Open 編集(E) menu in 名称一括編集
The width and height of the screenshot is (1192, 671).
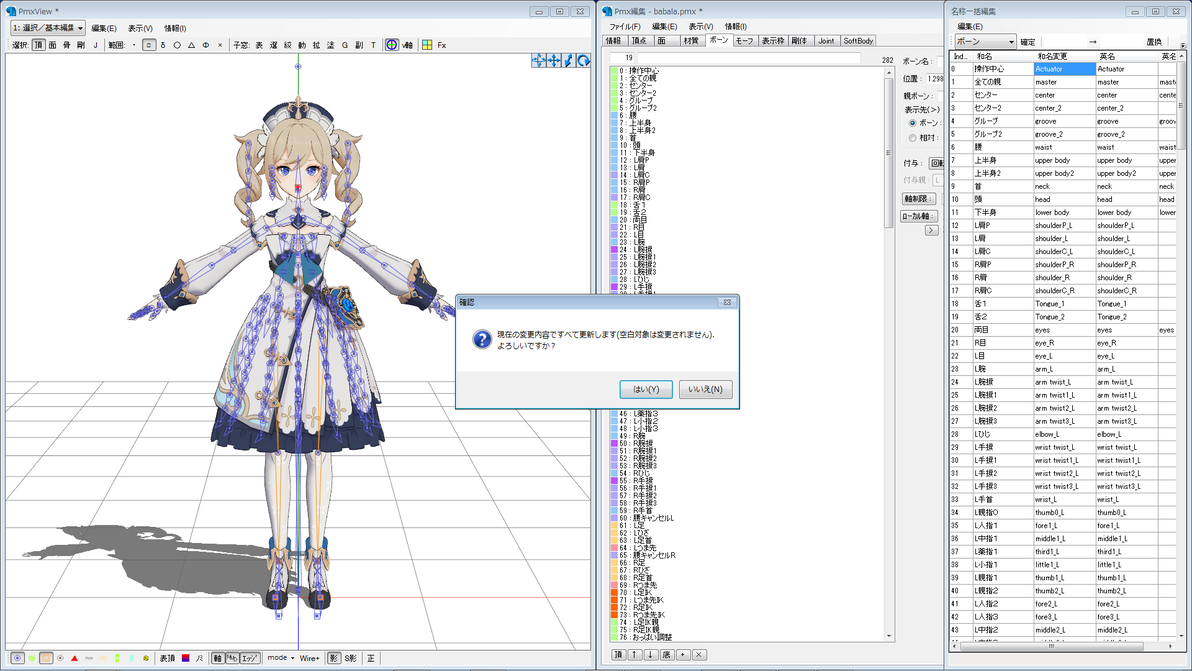point(969,27)
